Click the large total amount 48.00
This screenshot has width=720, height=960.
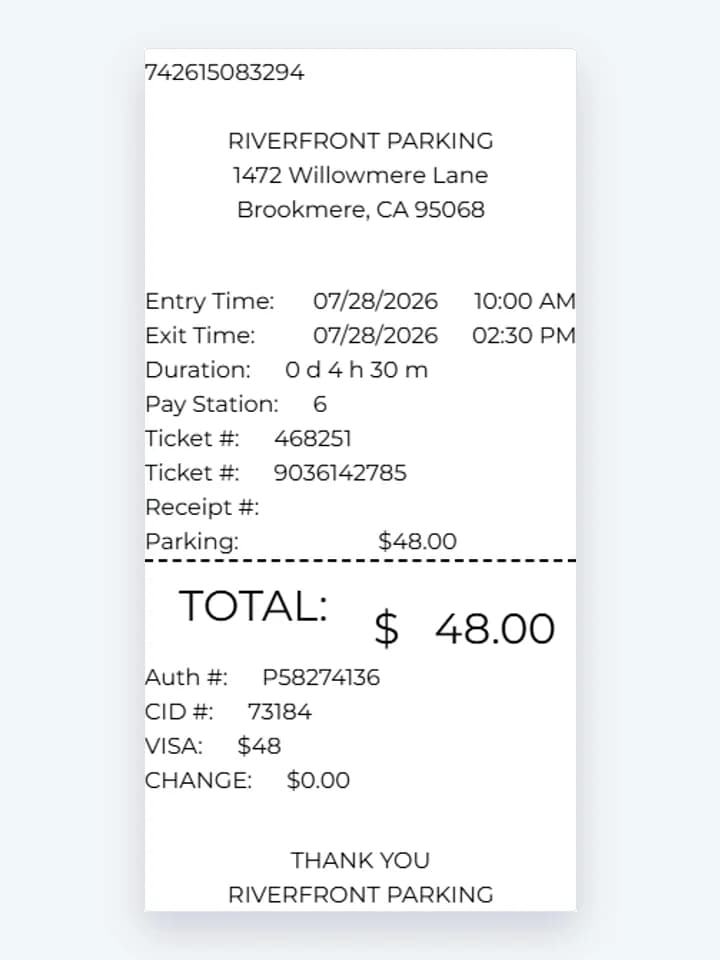495,628
